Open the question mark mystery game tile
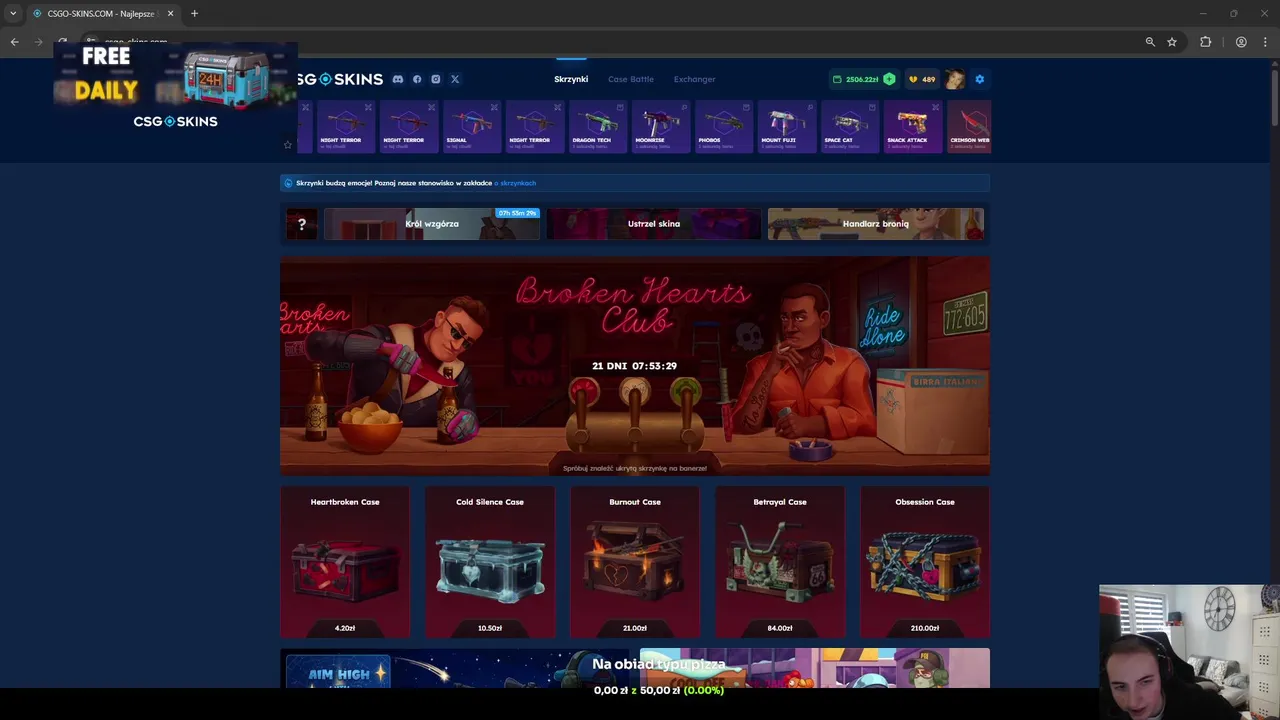The image size is (1280, 720). click(302, 224)
